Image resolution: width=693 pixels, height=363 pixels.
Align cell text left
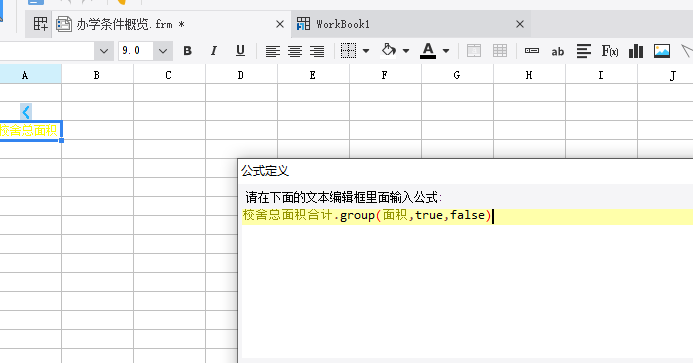point(273,51)
